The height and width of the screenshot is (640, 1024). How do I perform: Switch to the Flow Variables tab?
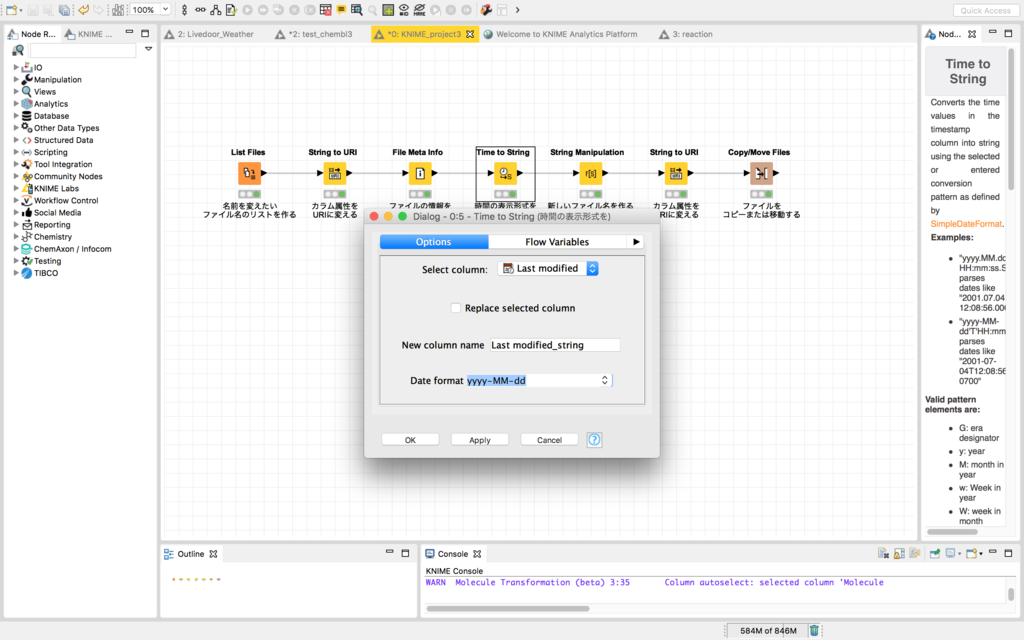(x=557, y=242)
